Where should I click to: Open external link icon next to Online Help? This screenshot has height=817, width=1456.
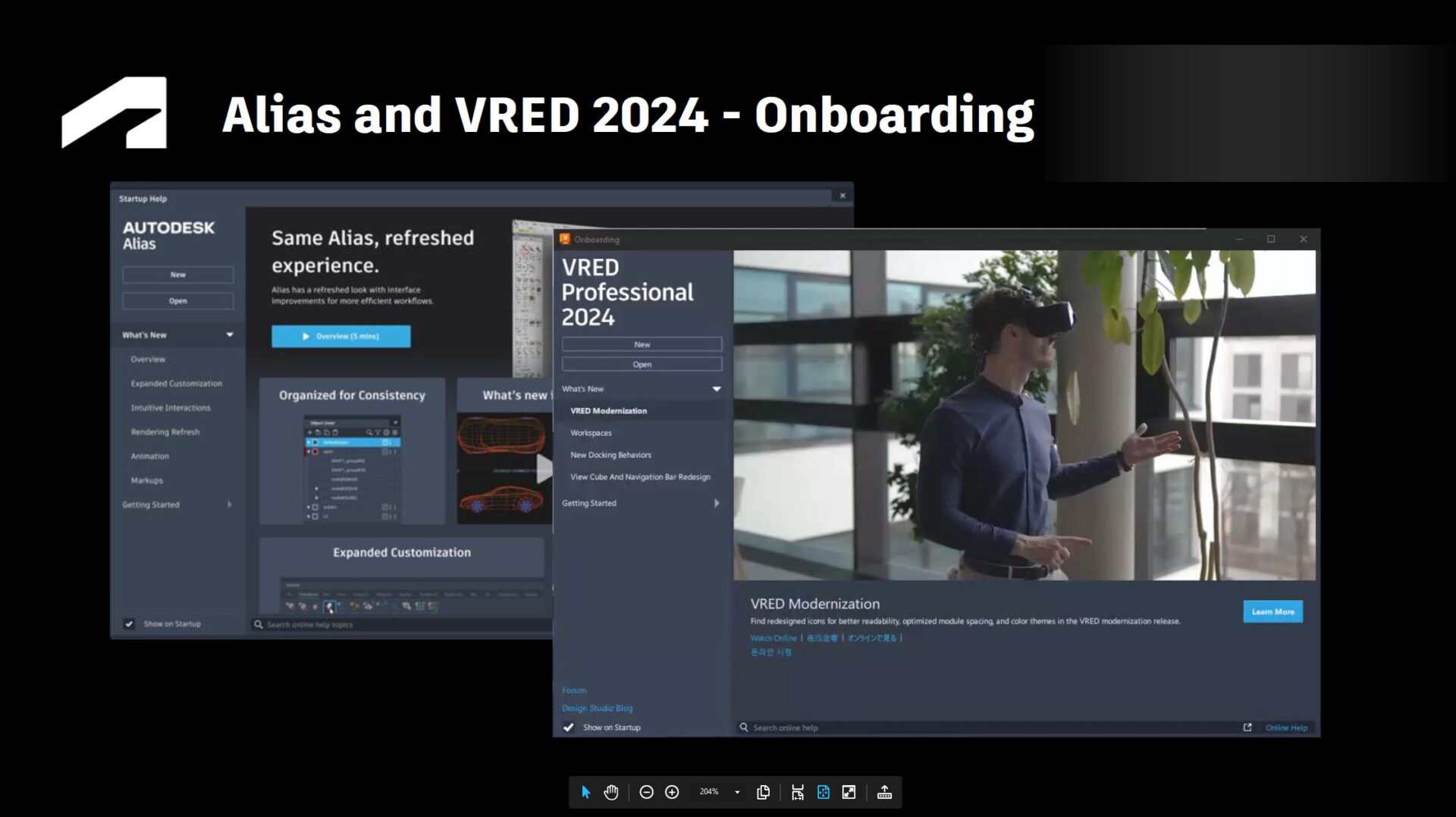pos(1247,727)
